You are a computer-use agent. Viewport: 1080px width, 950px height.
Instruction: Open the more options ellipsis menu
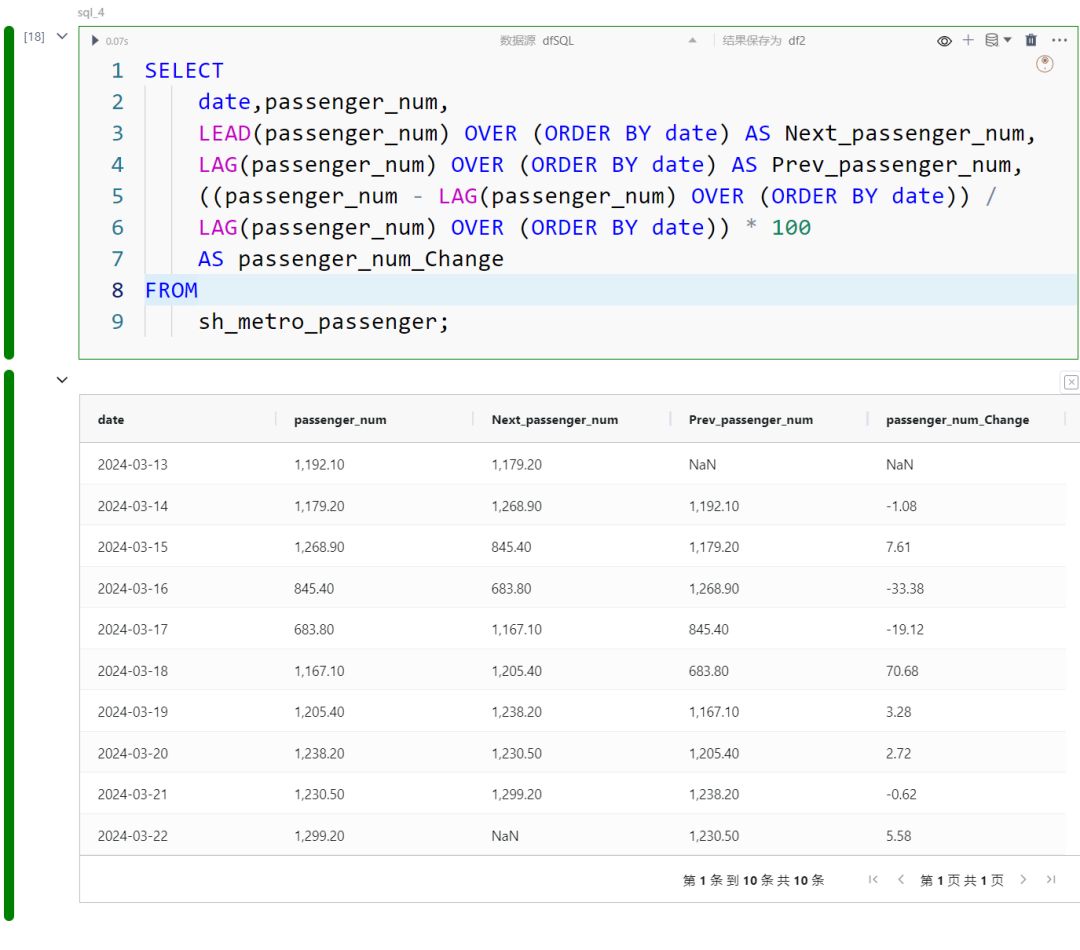point(1060,40)
